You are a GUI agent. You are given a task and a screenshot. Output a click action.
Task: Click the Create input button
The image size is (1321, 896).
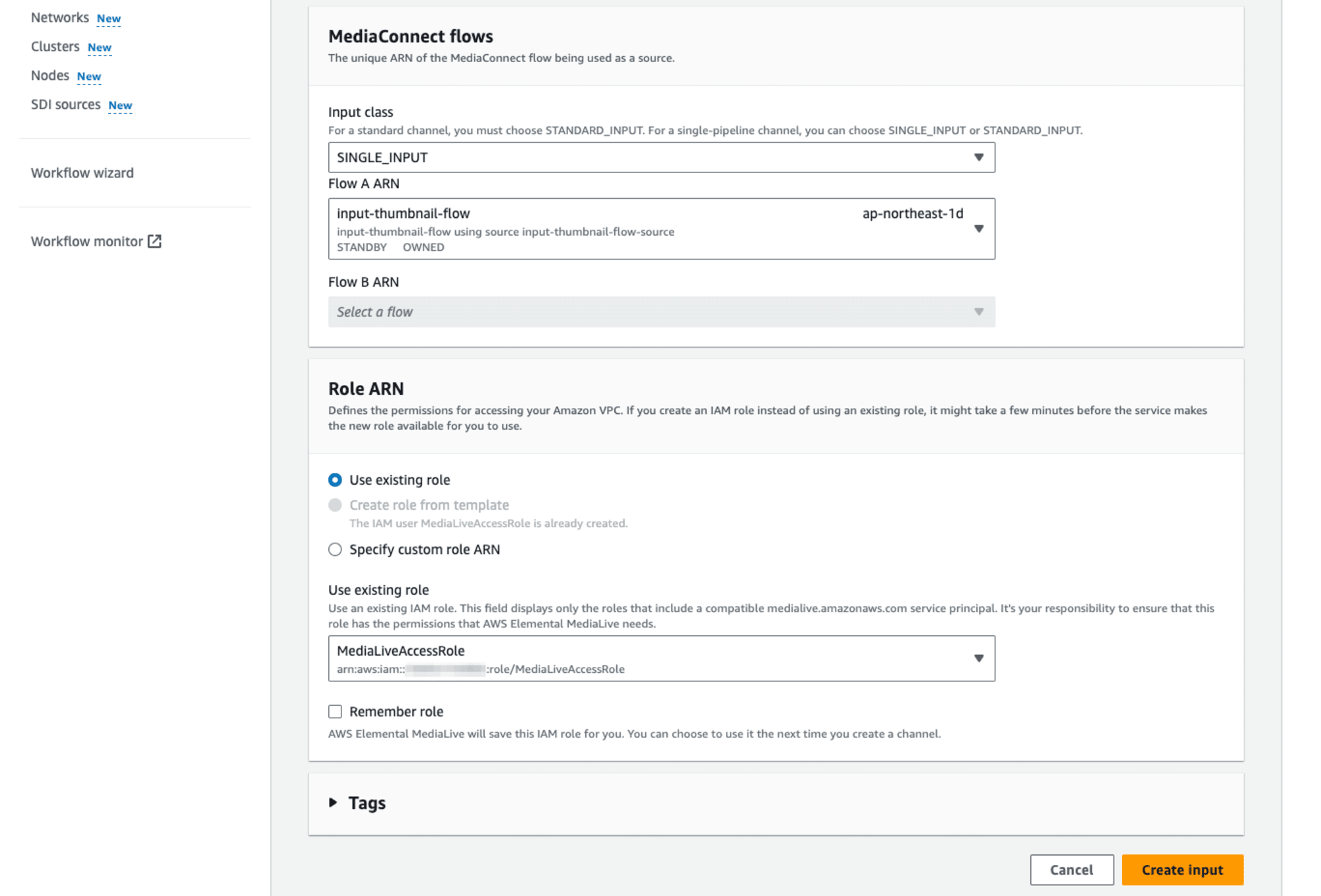pos(1182,870)
